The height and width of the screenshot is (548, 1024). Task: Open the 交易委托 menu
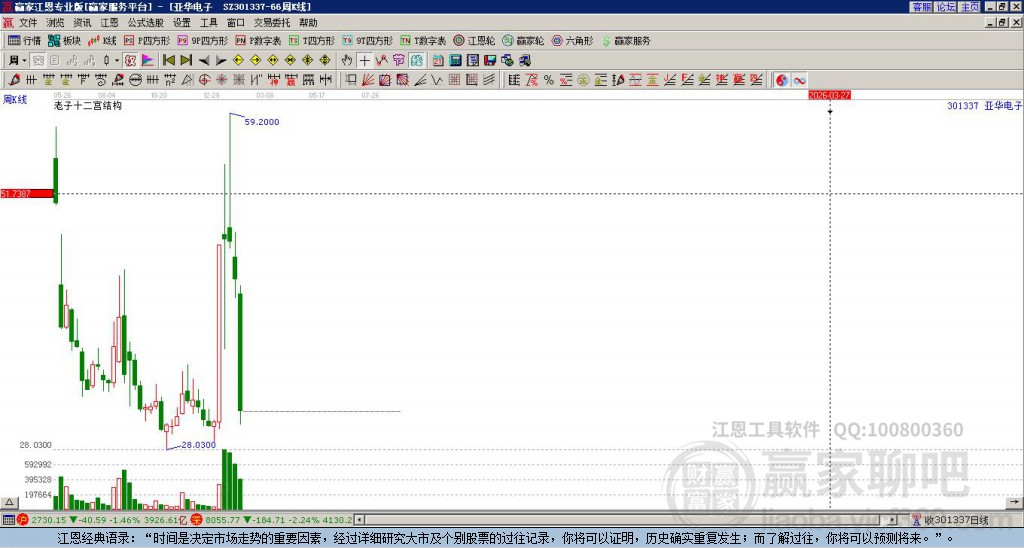pos(272,23)
